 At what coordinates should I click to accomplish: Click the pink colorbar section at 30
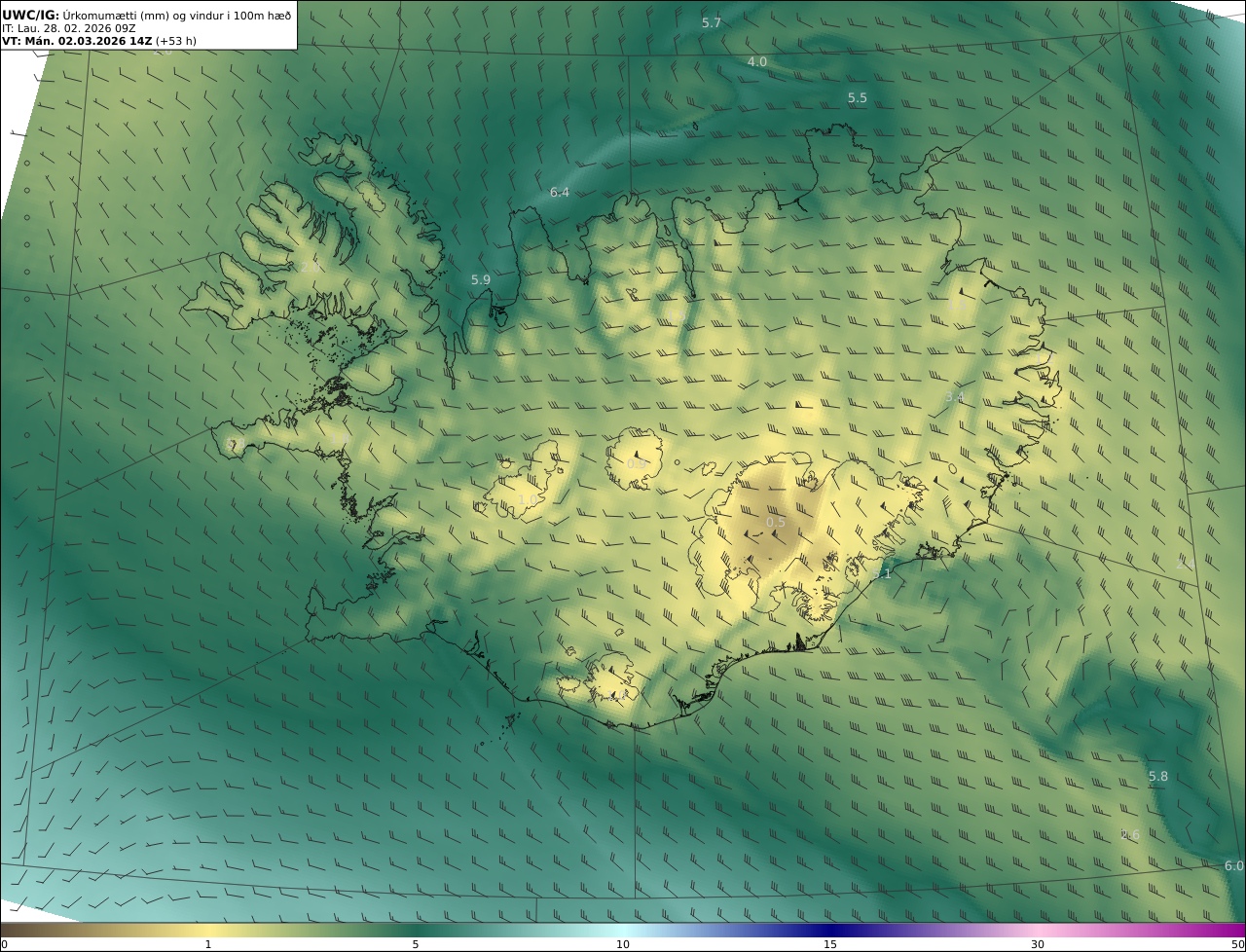[1038, 930]
